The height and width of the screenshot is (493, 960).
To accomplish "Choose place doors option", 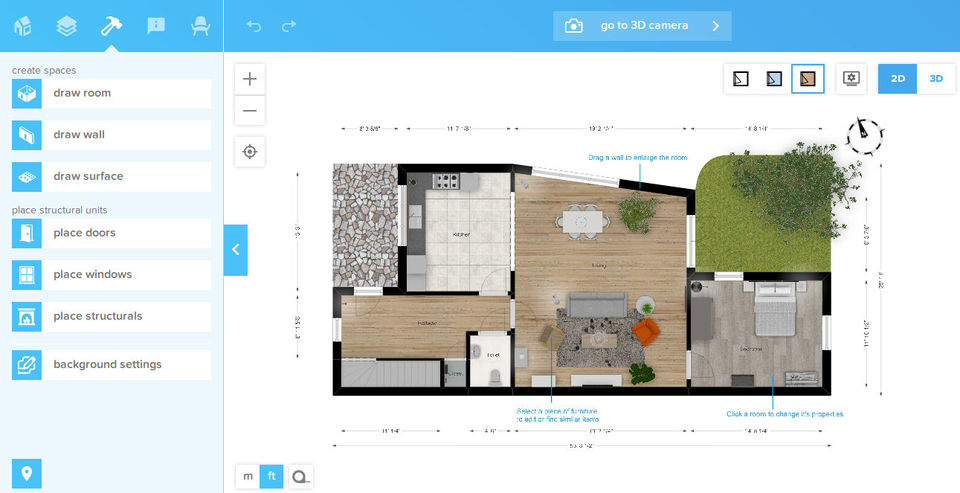I will pos(111,233).
